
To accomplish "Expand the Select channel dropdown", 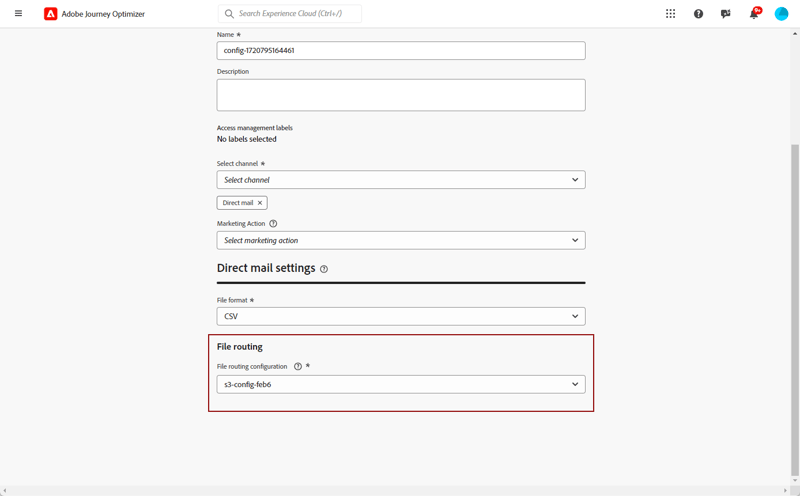I will [x=401, y=180].
